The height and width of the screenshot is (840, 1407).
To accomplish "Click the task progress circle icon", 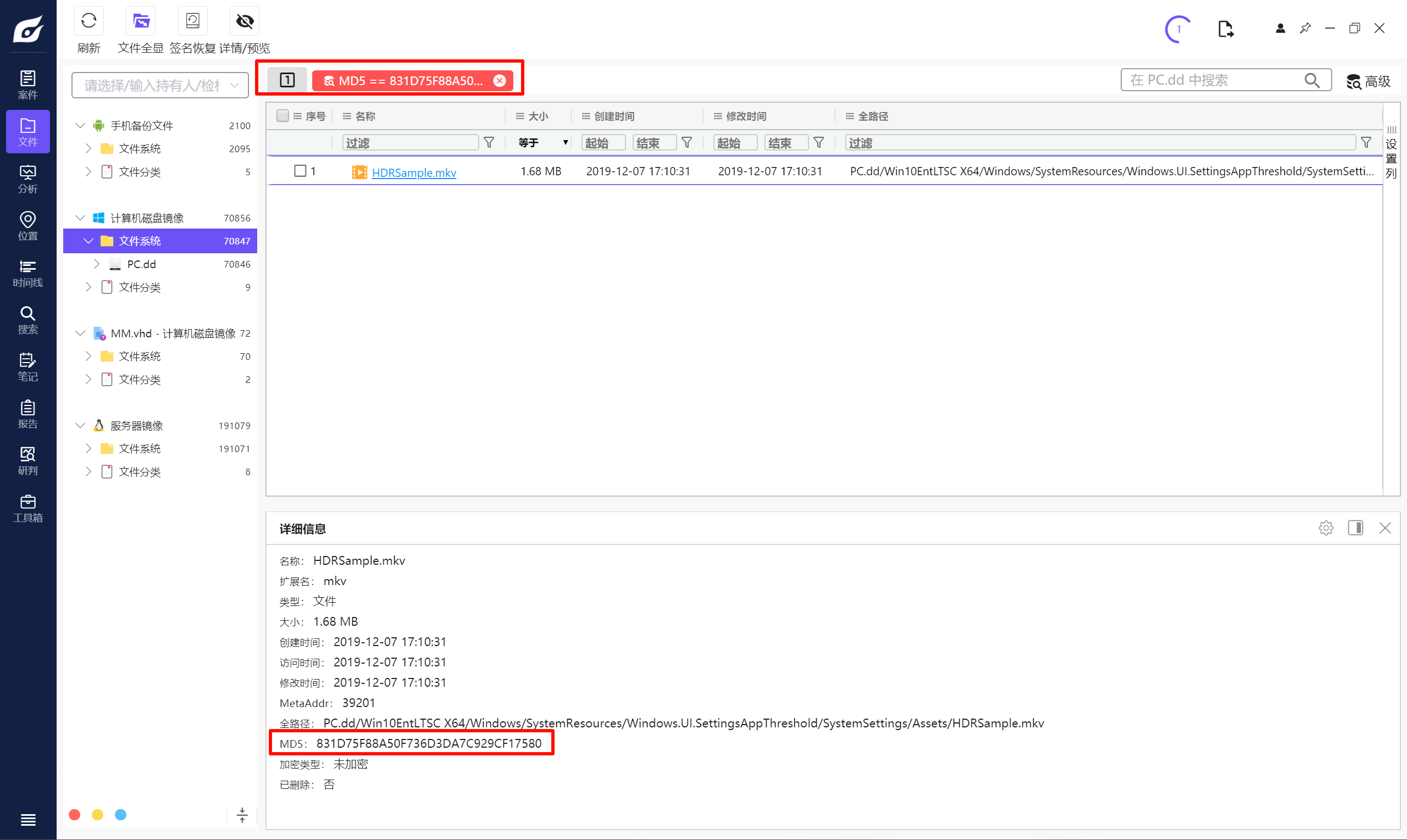I will click(x=1178, y=29).
